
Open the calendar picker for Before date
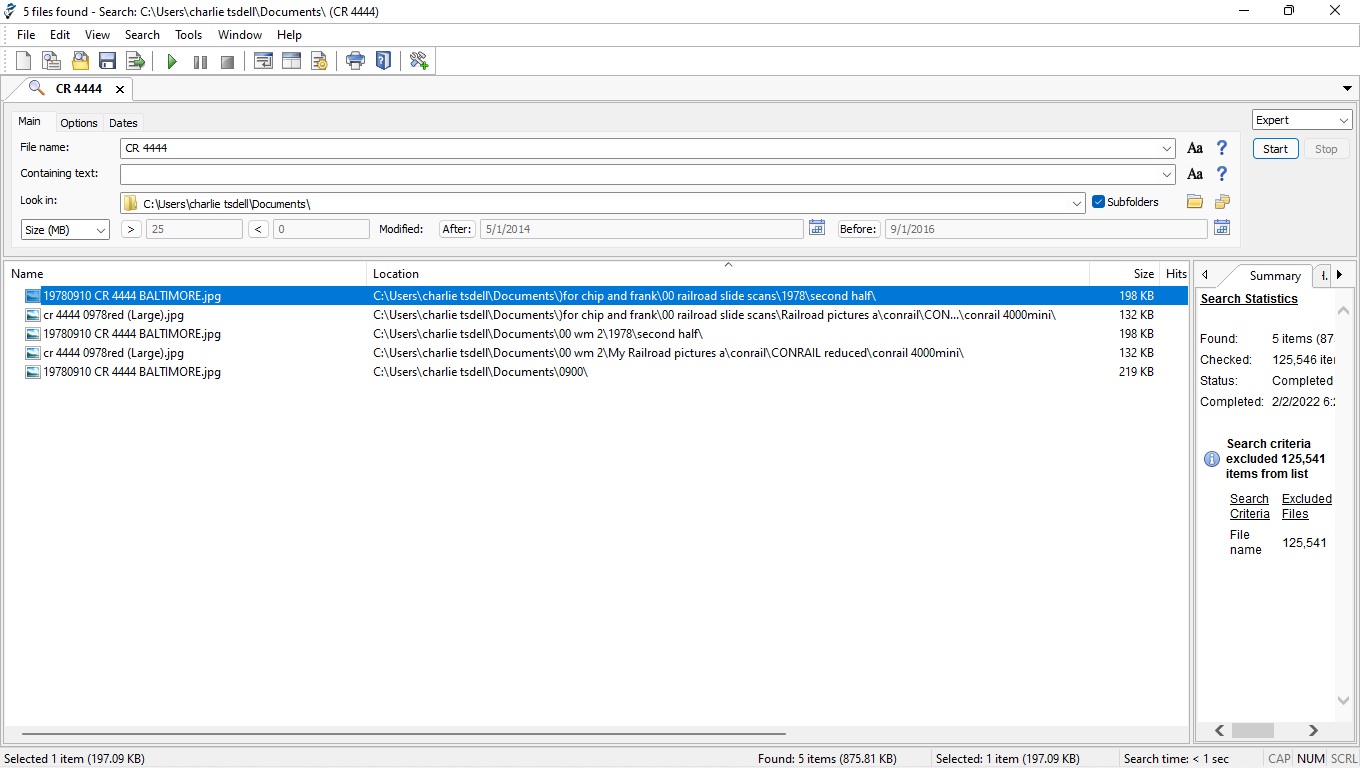tap(1221, 228)
